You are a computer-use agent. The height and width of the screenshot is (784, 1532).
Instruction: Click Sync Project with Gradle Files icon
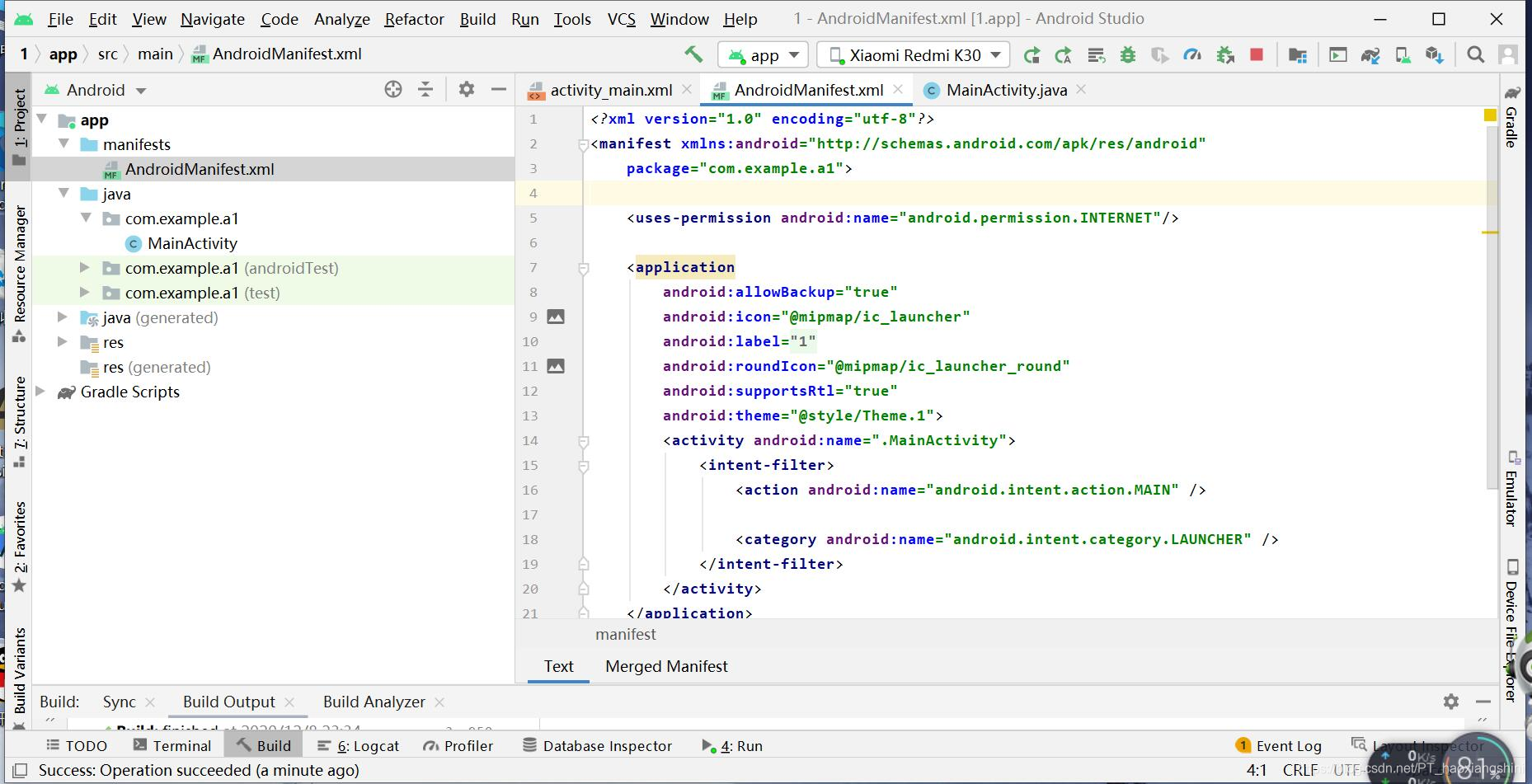(x=1370, y=55)
